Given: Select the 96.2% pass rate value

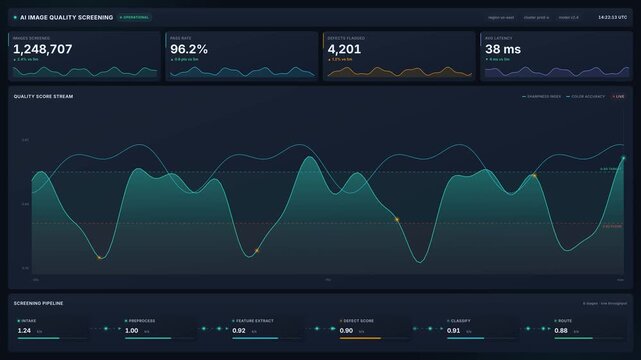Looking at the screenshot, I should pyautogui.click(x=189, y=49).
